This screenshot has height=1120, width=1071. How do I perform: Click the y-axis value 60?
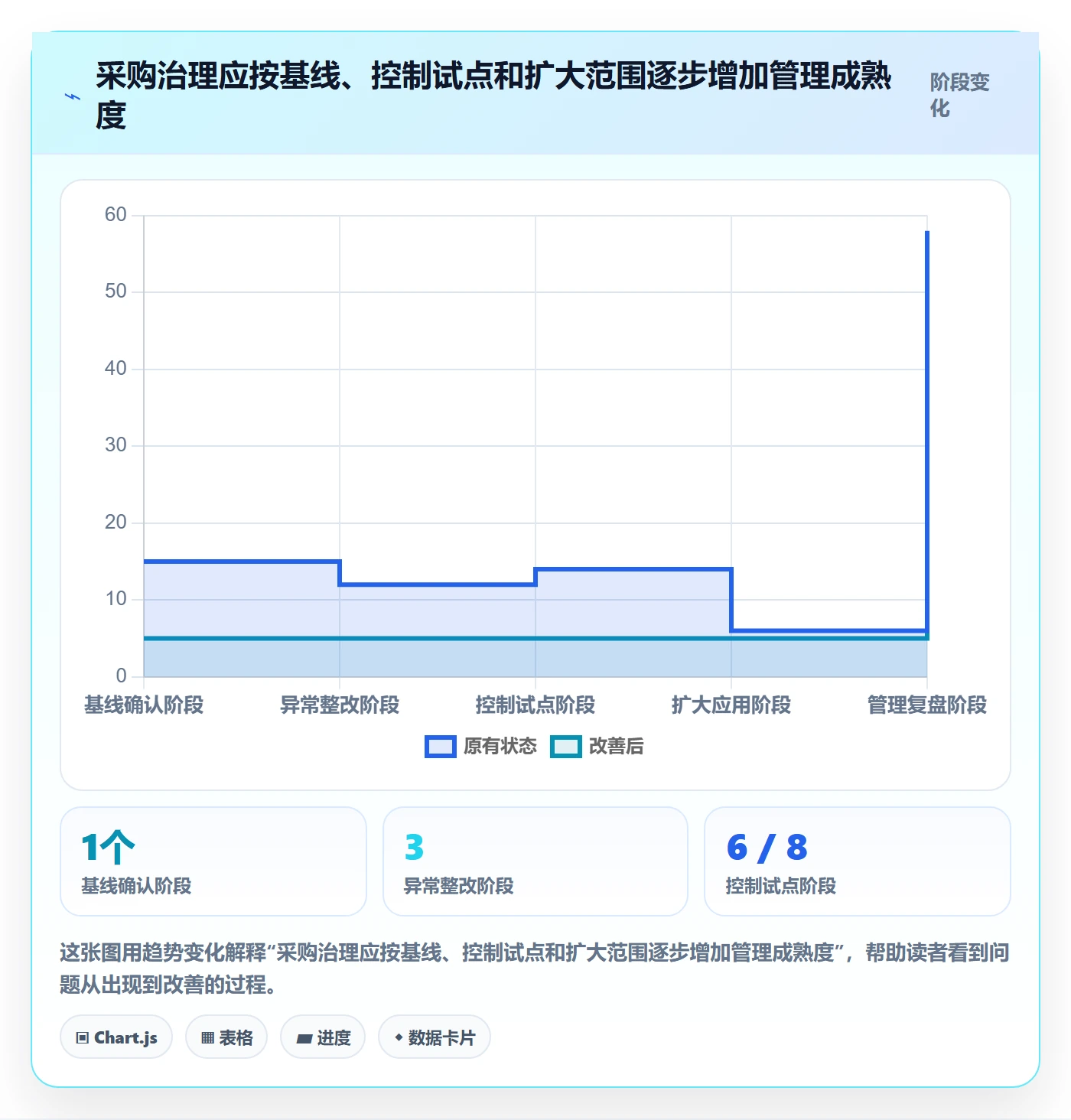(116, 215)
